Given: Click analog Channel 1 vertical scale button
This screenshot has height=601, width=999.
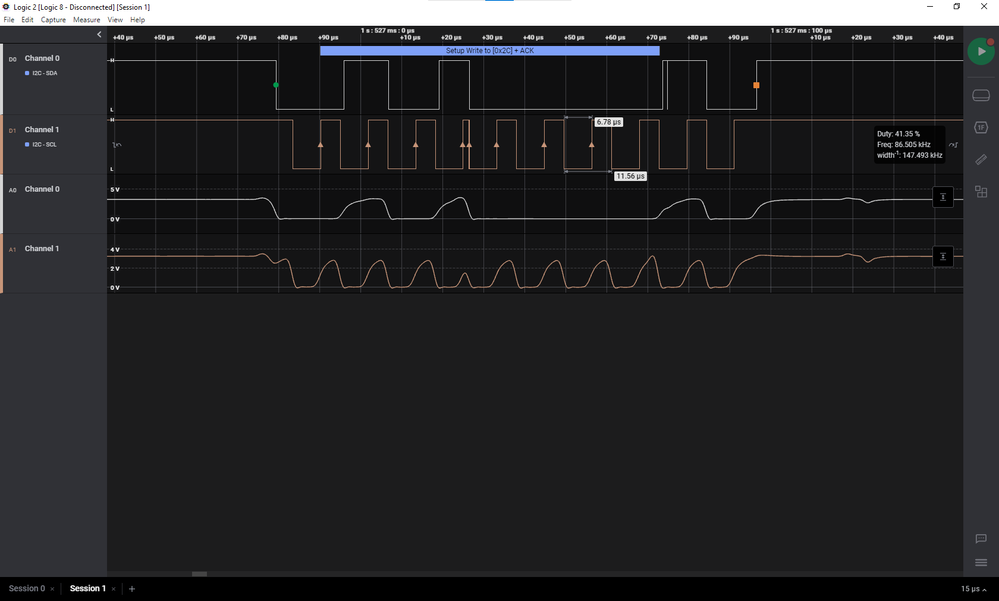Looking at the screenshot, I should coord(943,256).
